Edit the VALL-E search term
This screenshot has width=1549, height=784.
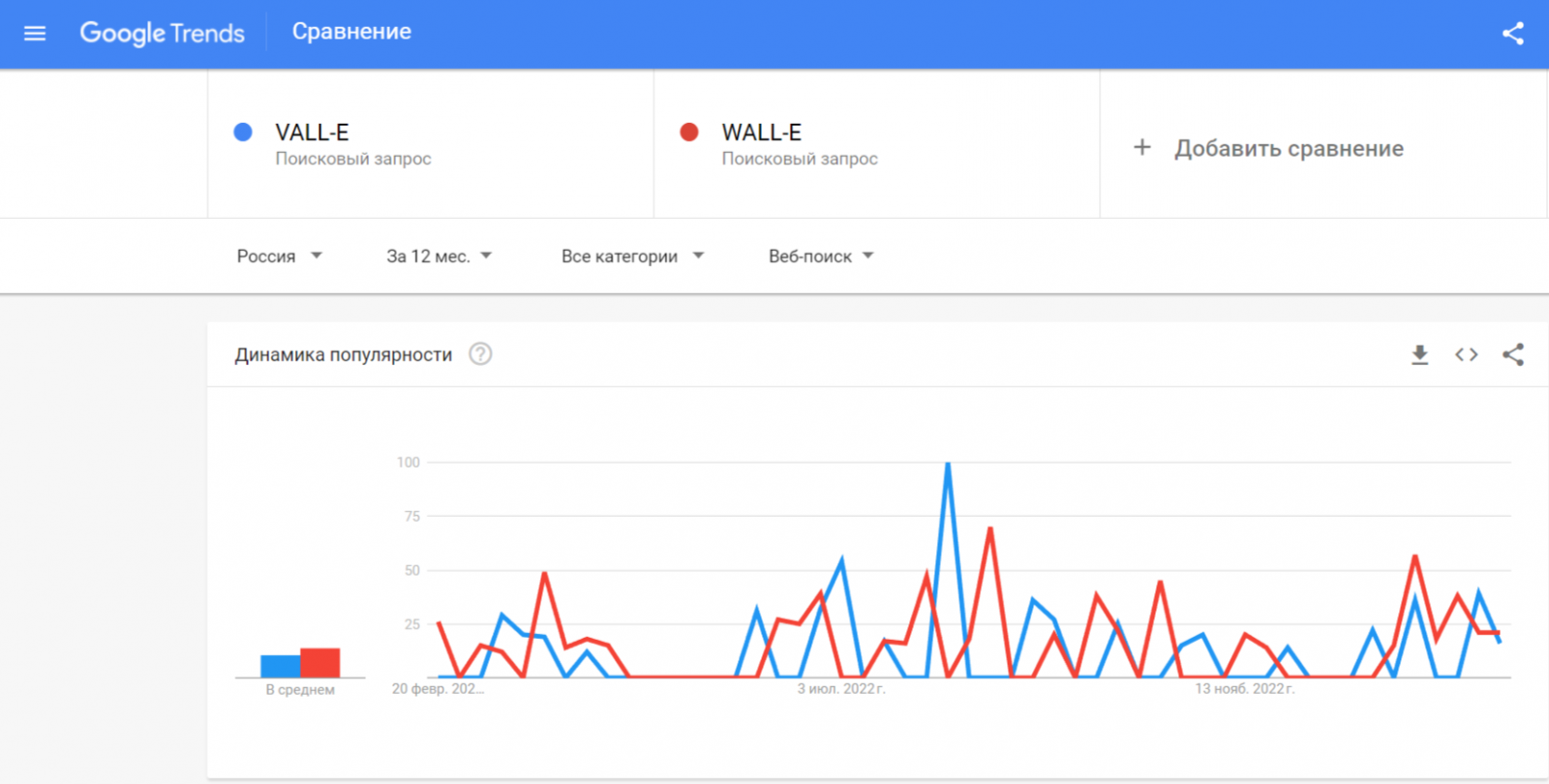pyautogui.click(x=312, y=133)
